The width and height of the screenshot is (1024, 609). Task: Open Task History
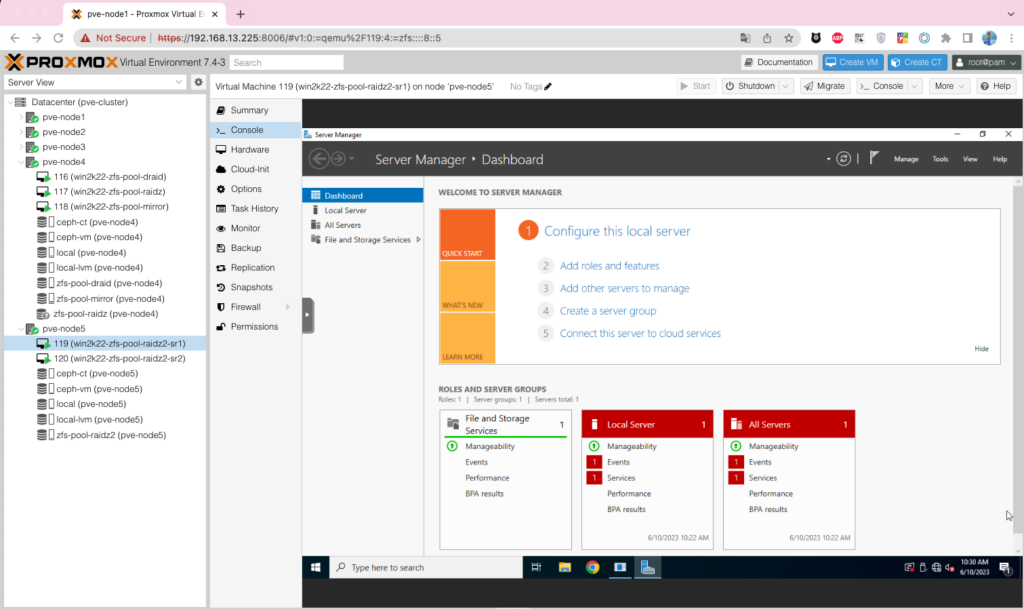click(255, 208)
